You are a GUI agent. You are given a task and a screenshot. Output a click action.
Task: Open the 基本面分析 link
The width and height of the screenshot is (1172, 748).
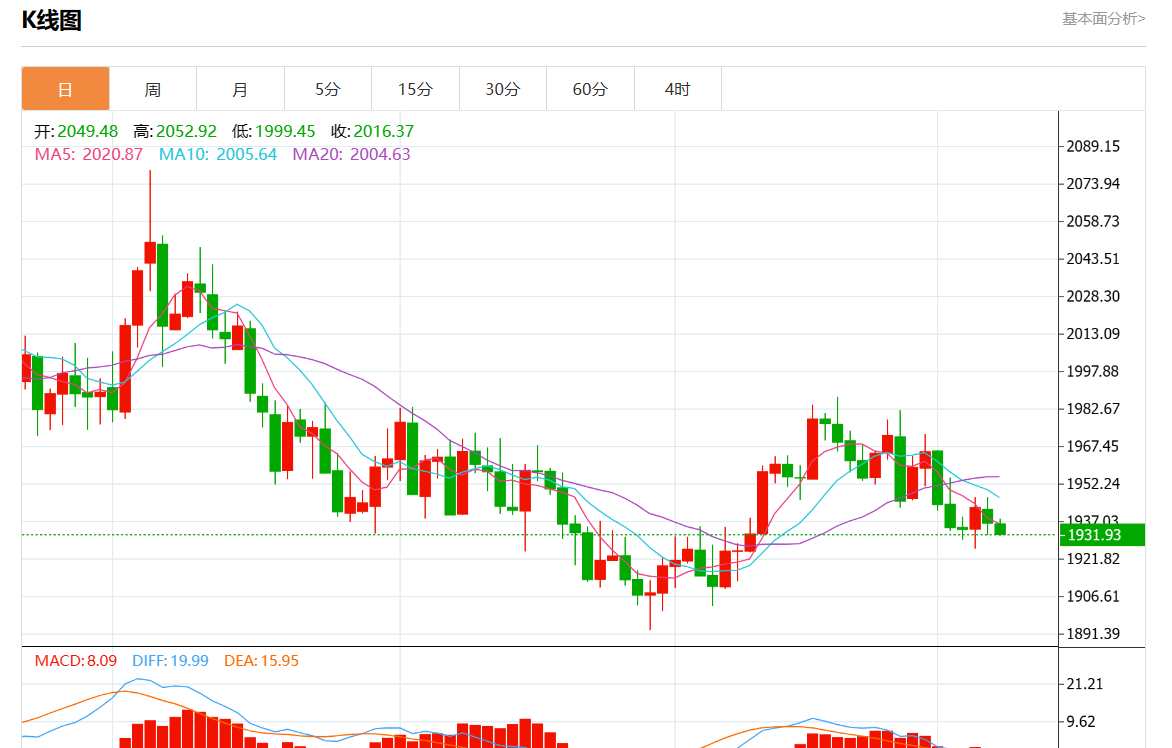click(x=1104, y=19)
